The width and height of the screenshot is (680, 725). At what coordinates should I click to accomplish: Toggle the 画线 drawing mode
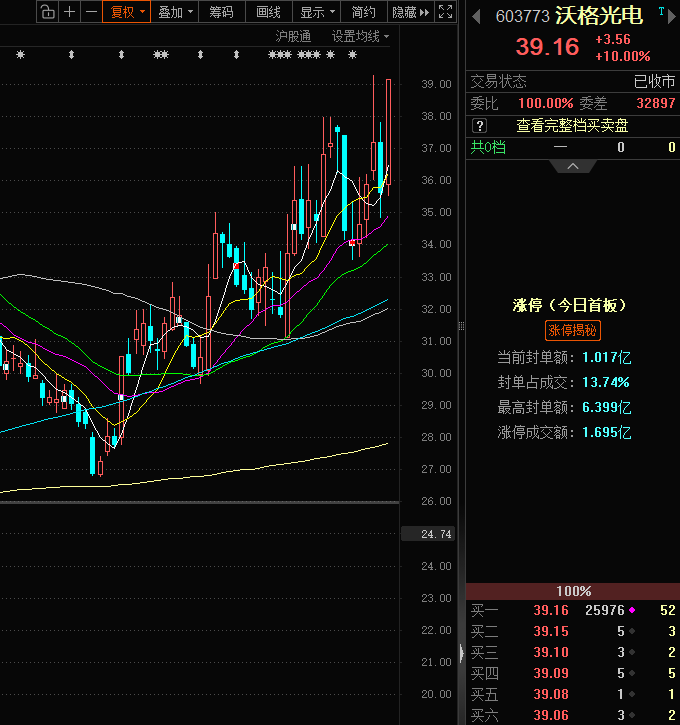click(268, 12)
